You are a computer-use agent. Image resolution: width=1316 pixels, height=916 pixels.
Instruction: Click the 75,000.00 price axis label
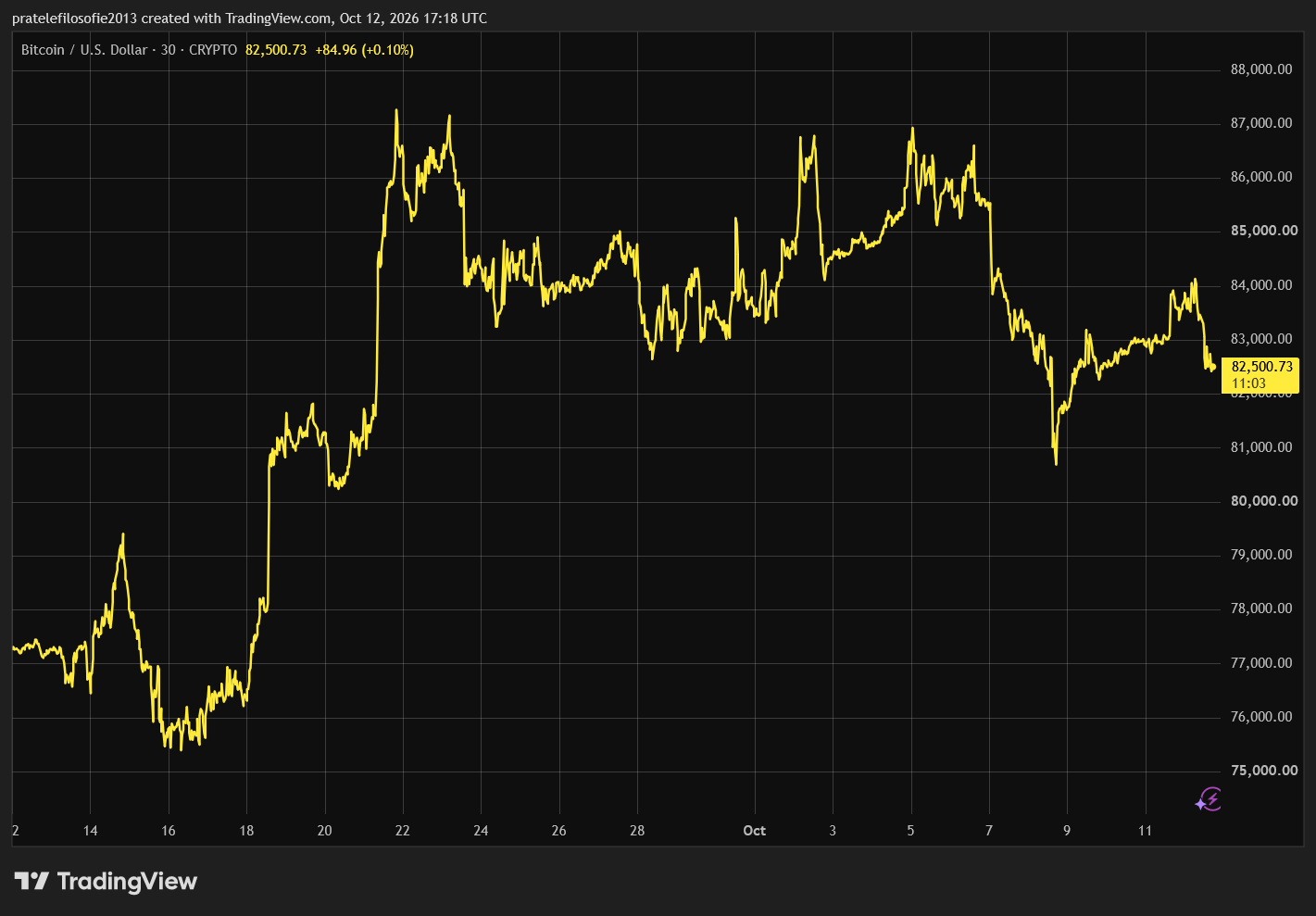click(1264, 771)
